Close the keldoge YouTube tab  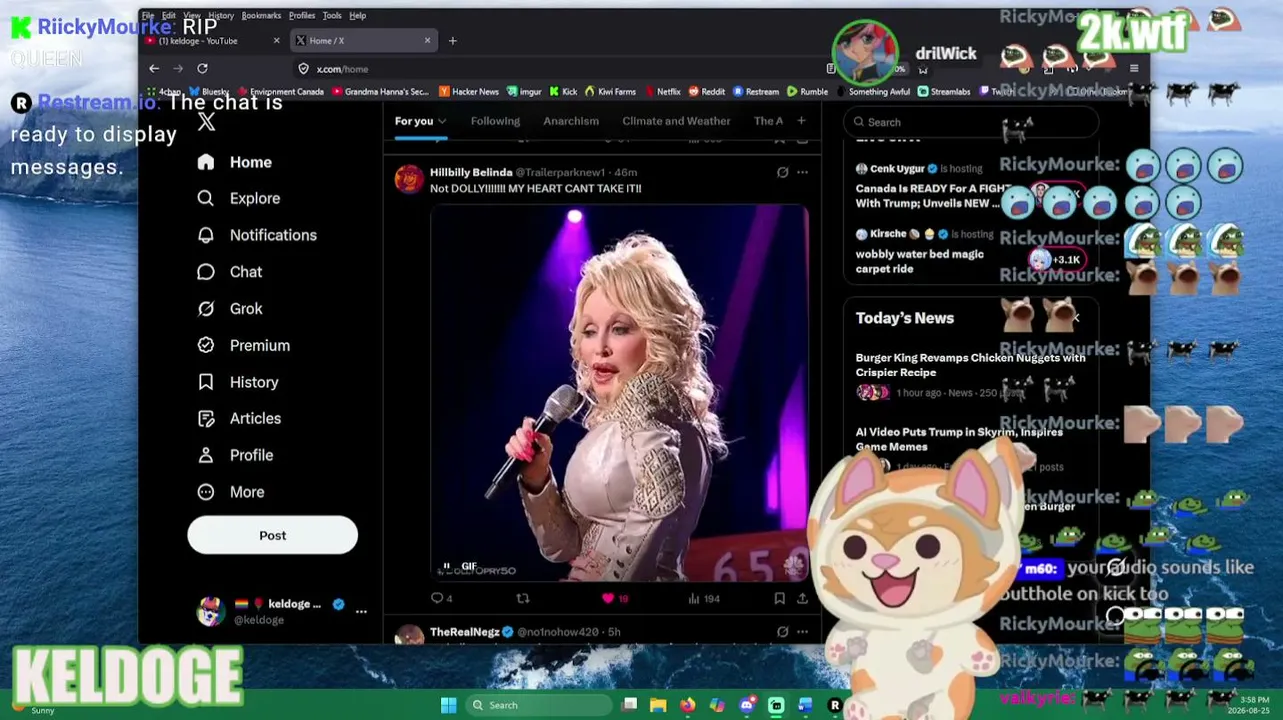(x=276, y=41)
